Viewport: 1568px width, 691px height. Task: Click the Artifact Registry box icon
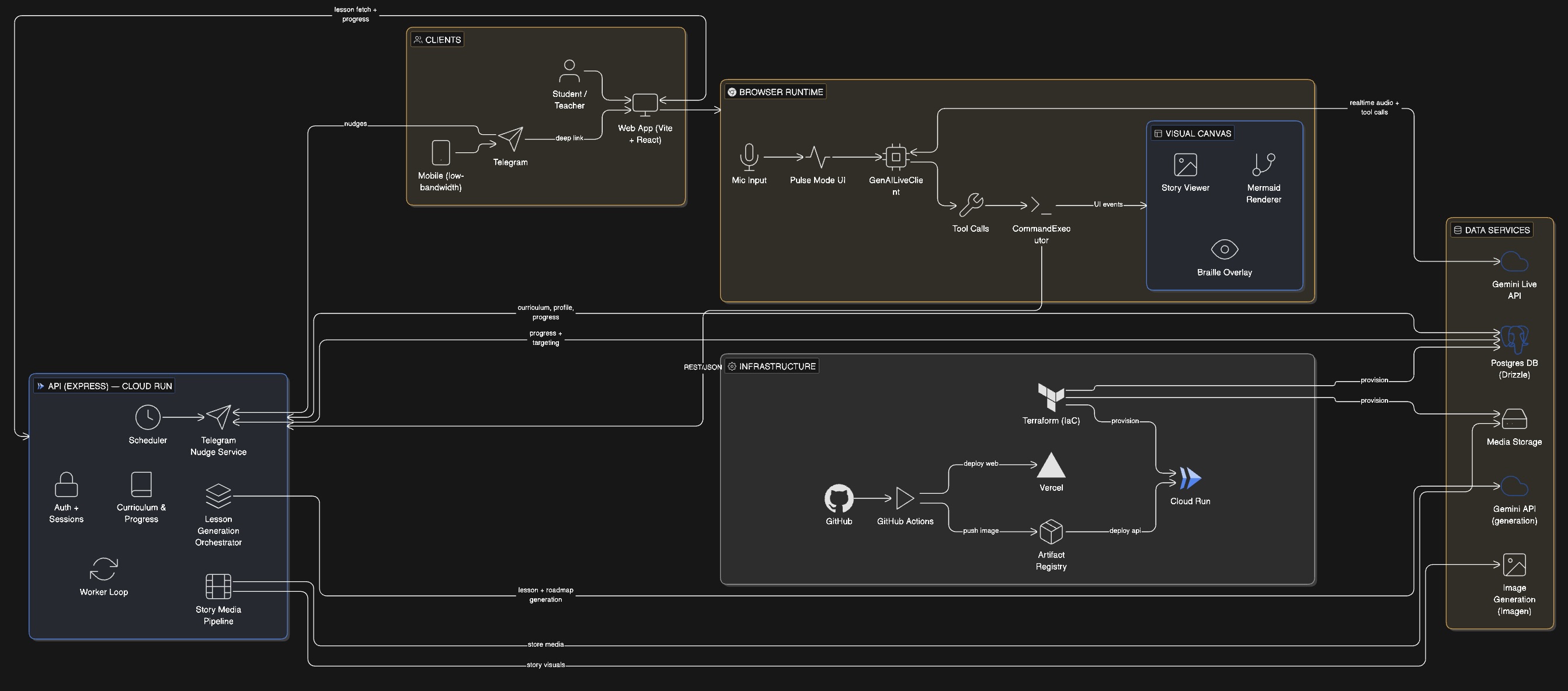[x=1051, y=532]
